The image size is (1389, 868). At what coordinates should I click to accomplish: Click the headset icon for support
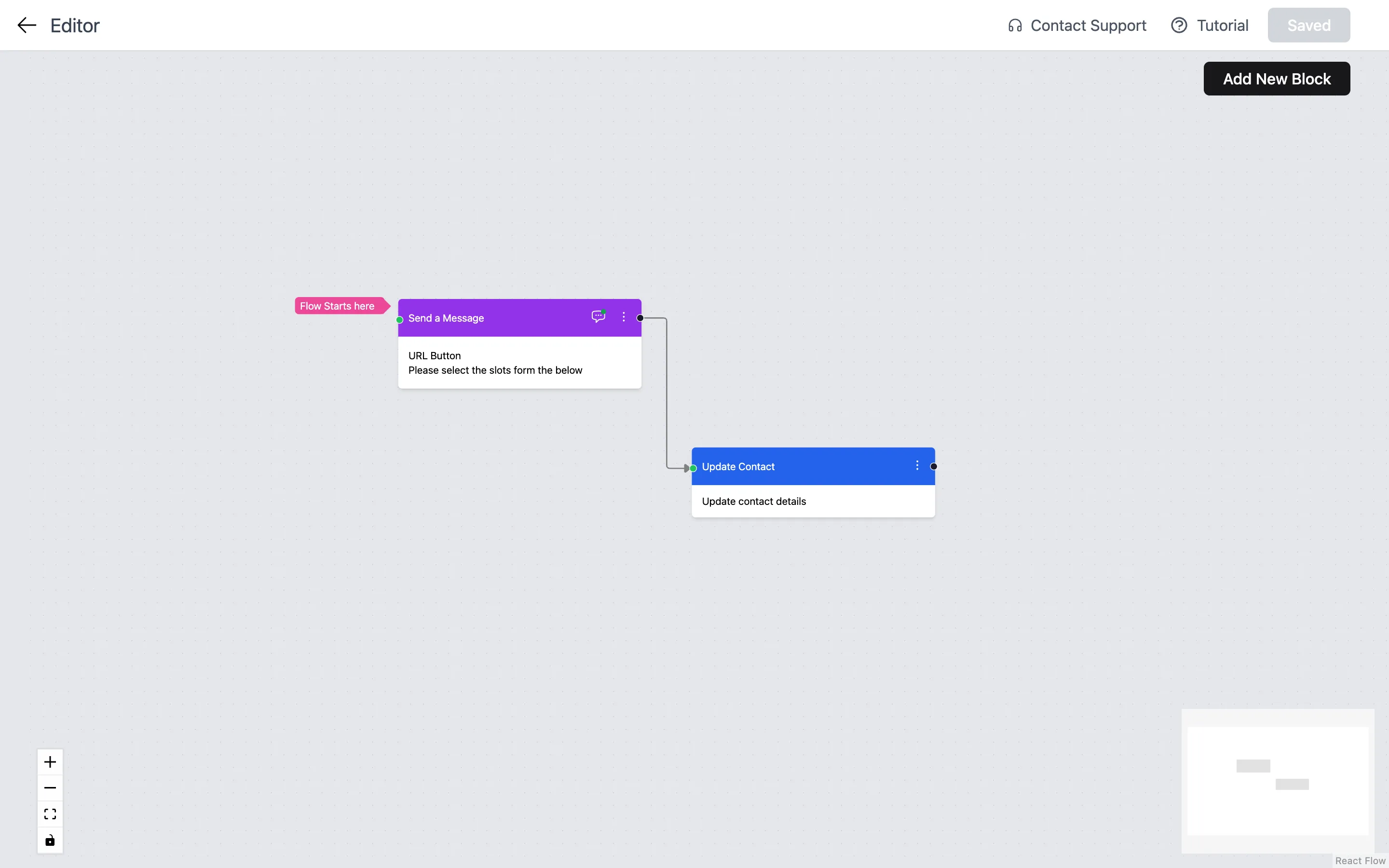[1015, 26]
